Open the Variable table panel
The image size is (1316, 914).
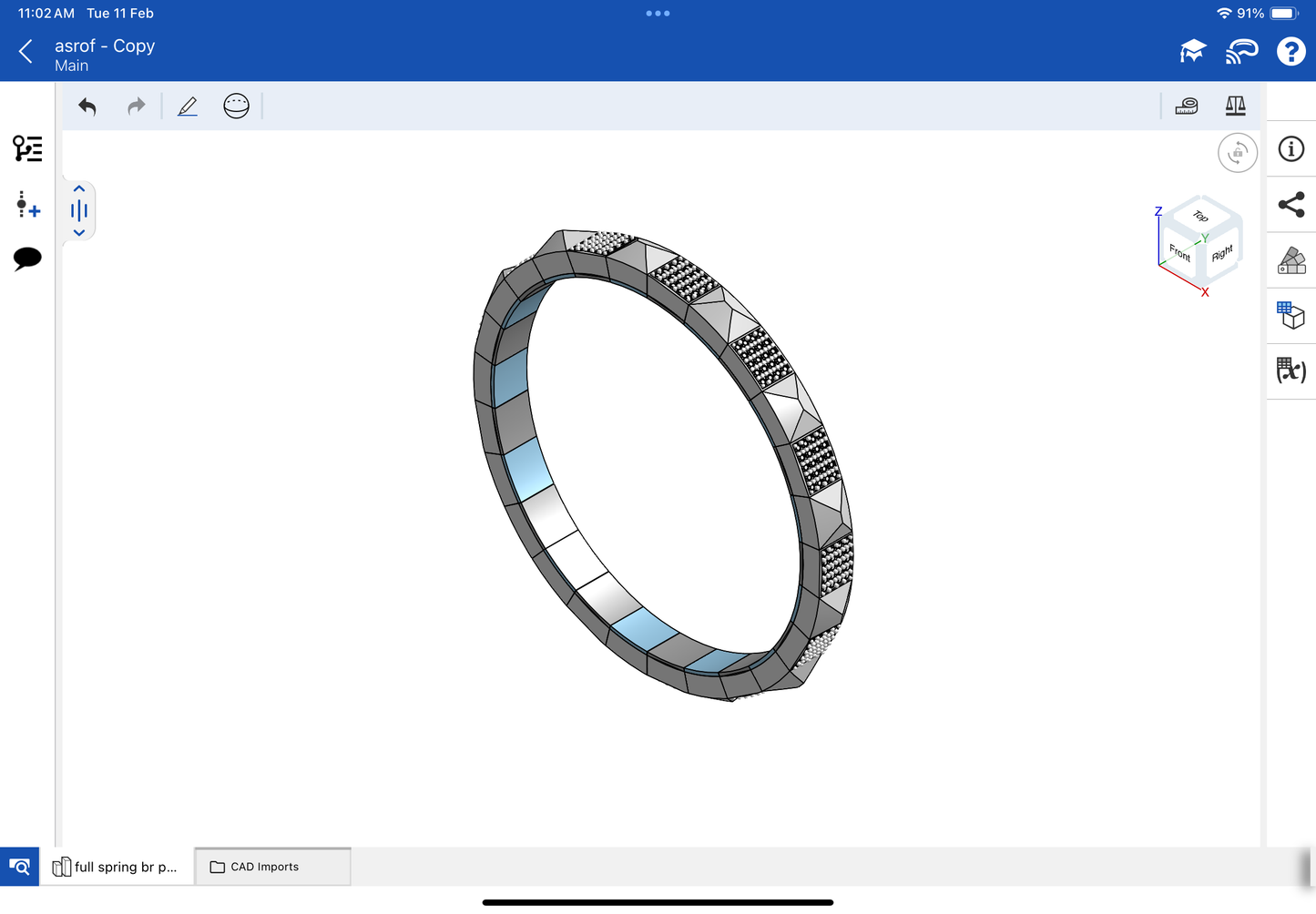tap(1291, 371)
